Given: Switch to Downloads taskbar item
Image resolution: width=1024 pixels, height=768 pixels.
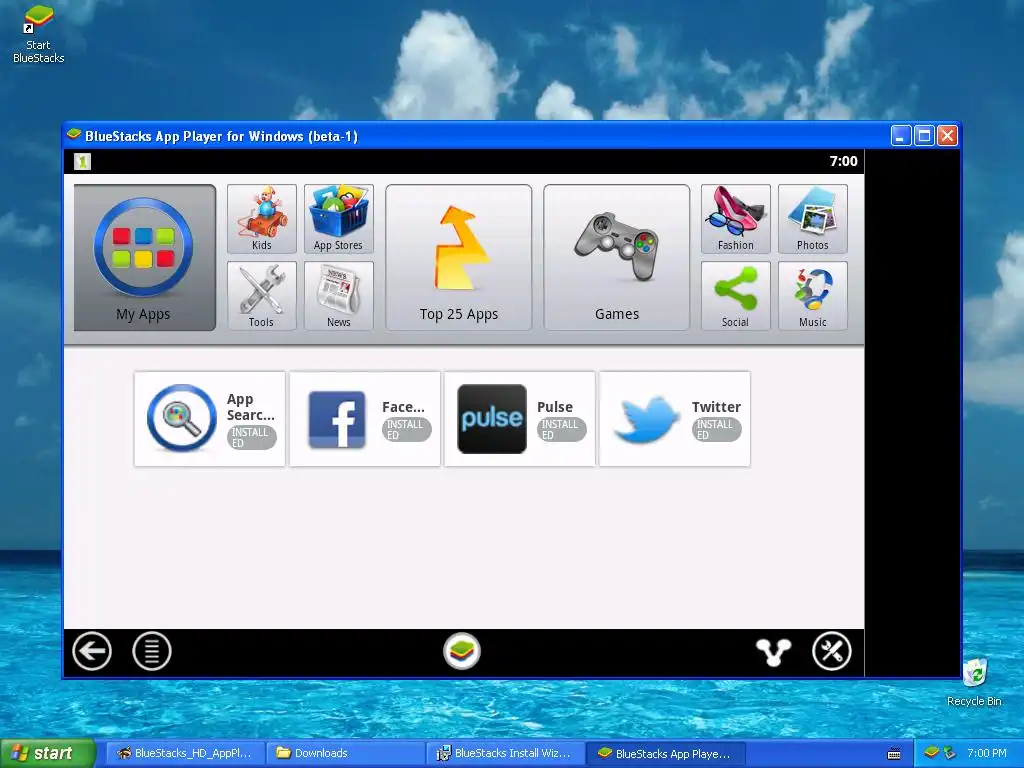Looking at the screenshot, I should 345,753.
